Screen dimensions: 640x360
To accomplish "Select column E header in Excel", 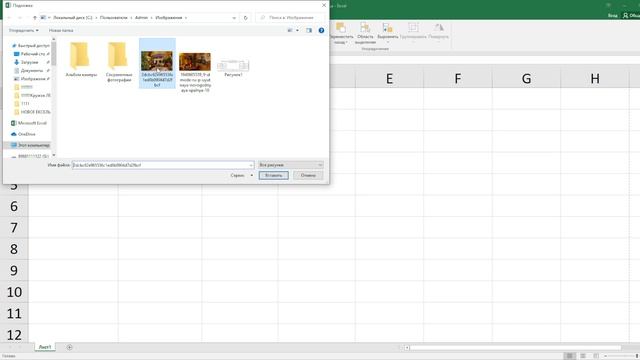I will 389,78.
